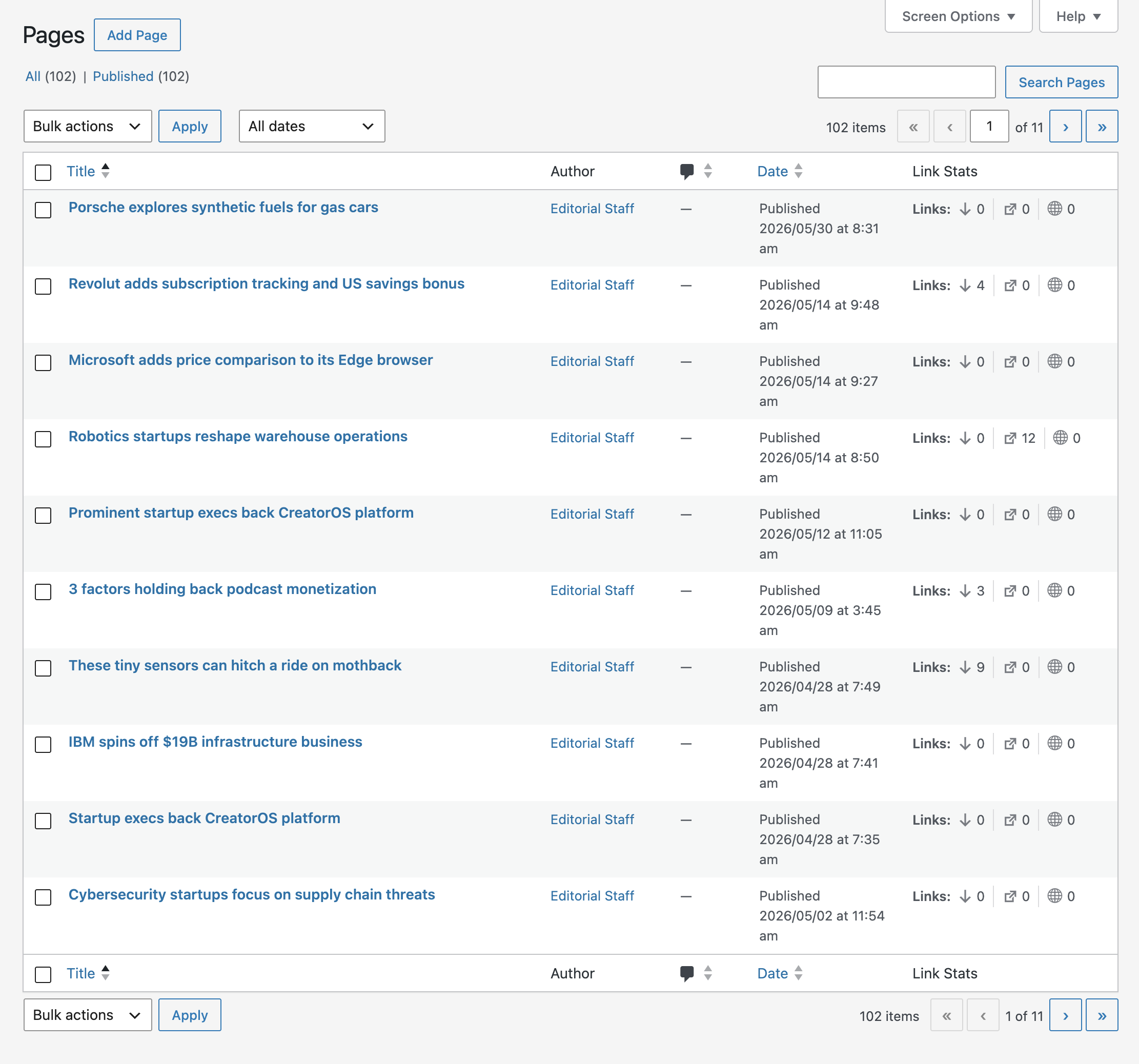Open the All dates filter dropdown

(312, 127)
